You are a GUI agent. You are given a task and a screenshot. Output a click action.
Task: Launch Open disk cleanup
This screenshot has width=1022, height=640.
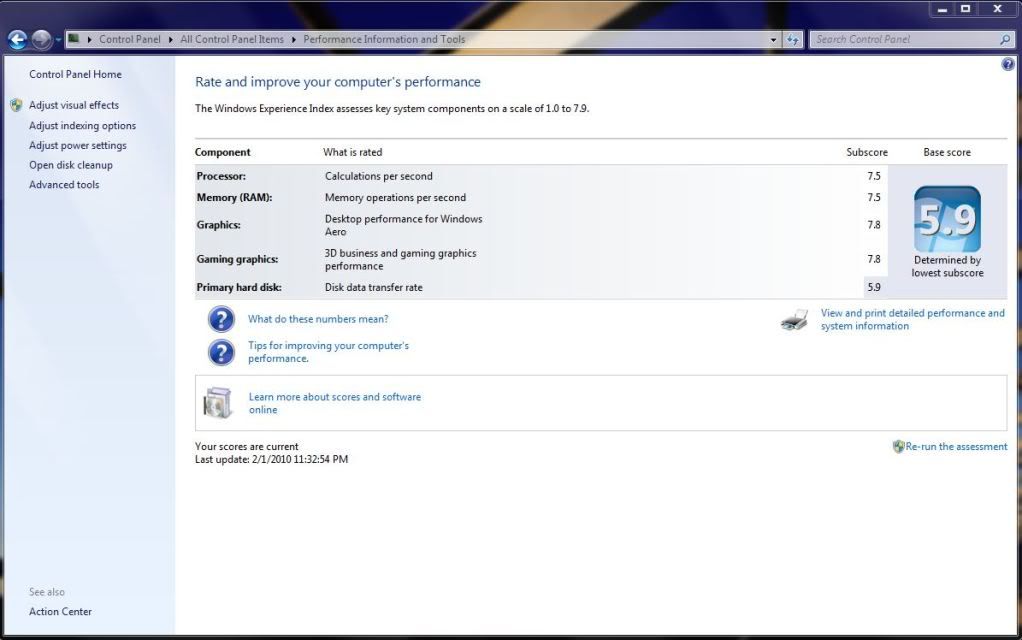(x=70, y=165)
